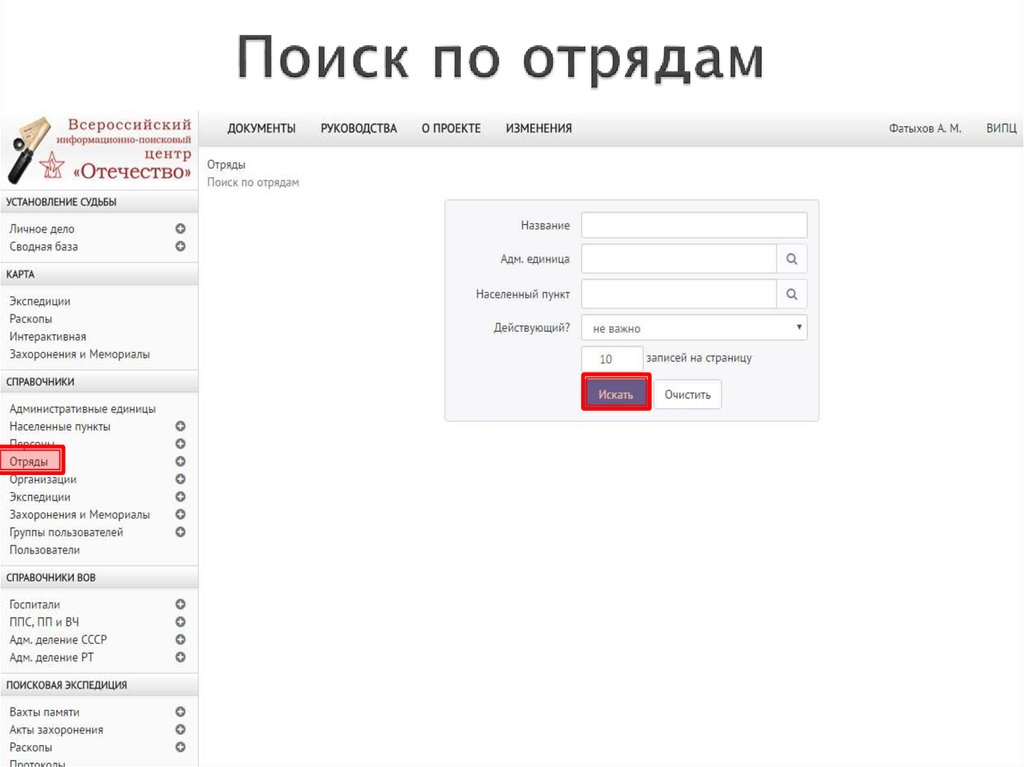Click the plus icon next to Акты захоронения
Image resolution: width=1024 pixels, height=767 pixels.
181,729
